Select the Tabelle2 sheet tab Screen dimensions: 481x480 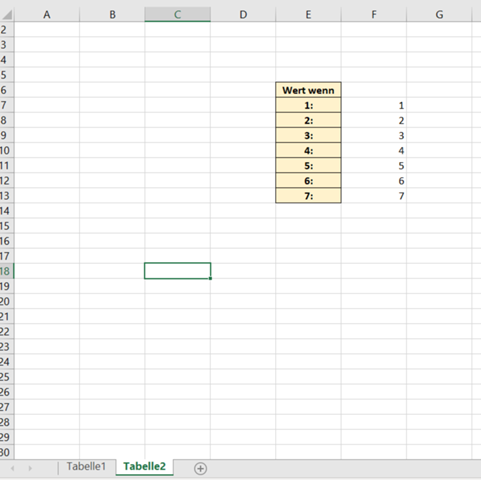coord(144,466)
